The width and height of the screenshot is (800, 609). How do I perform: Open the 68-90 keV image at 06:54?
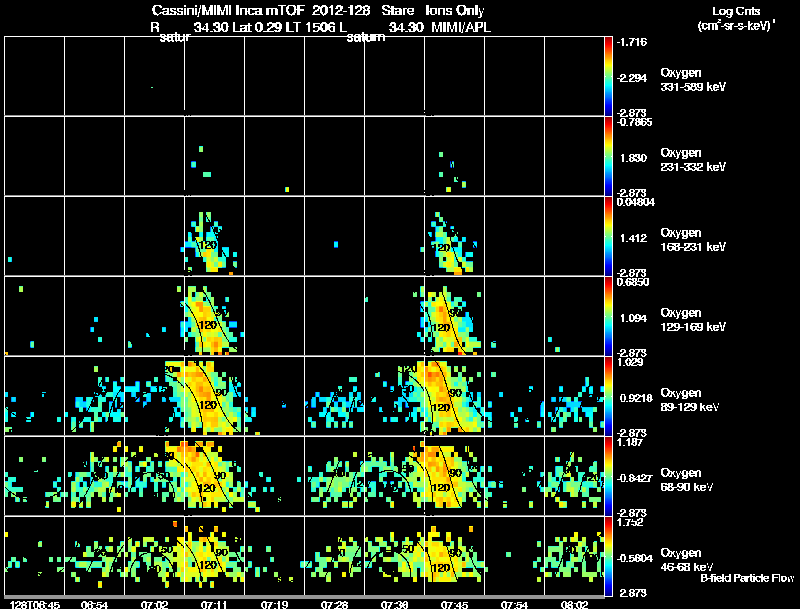click(94, 476)
